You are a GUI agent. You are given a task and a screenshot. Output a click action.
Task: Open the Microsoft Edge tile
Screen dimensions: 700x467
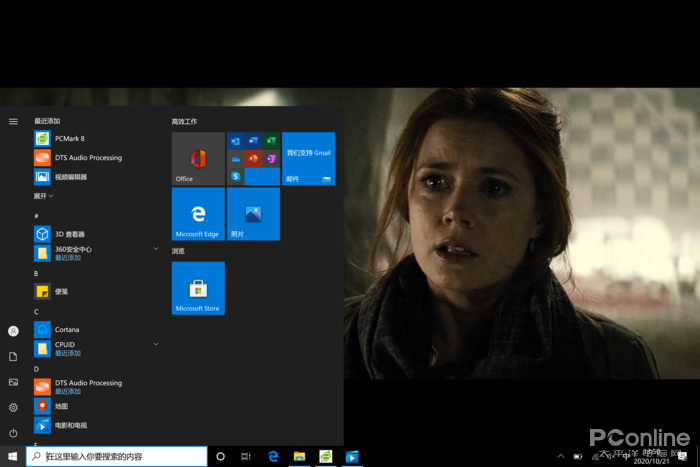click(x=198, y=214)
